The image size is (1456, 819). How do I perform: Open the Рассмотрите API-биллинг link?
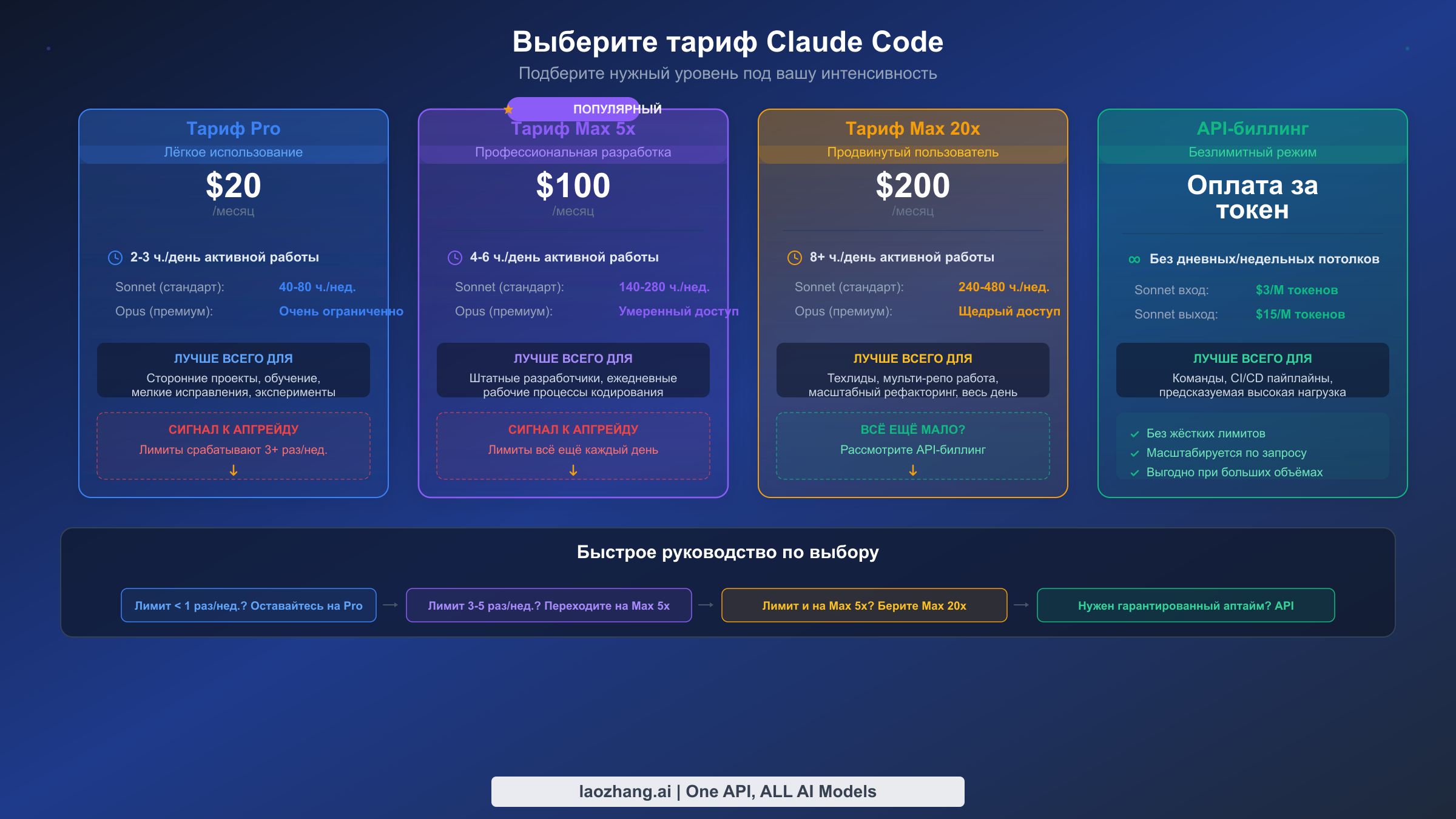click(912, 450)
